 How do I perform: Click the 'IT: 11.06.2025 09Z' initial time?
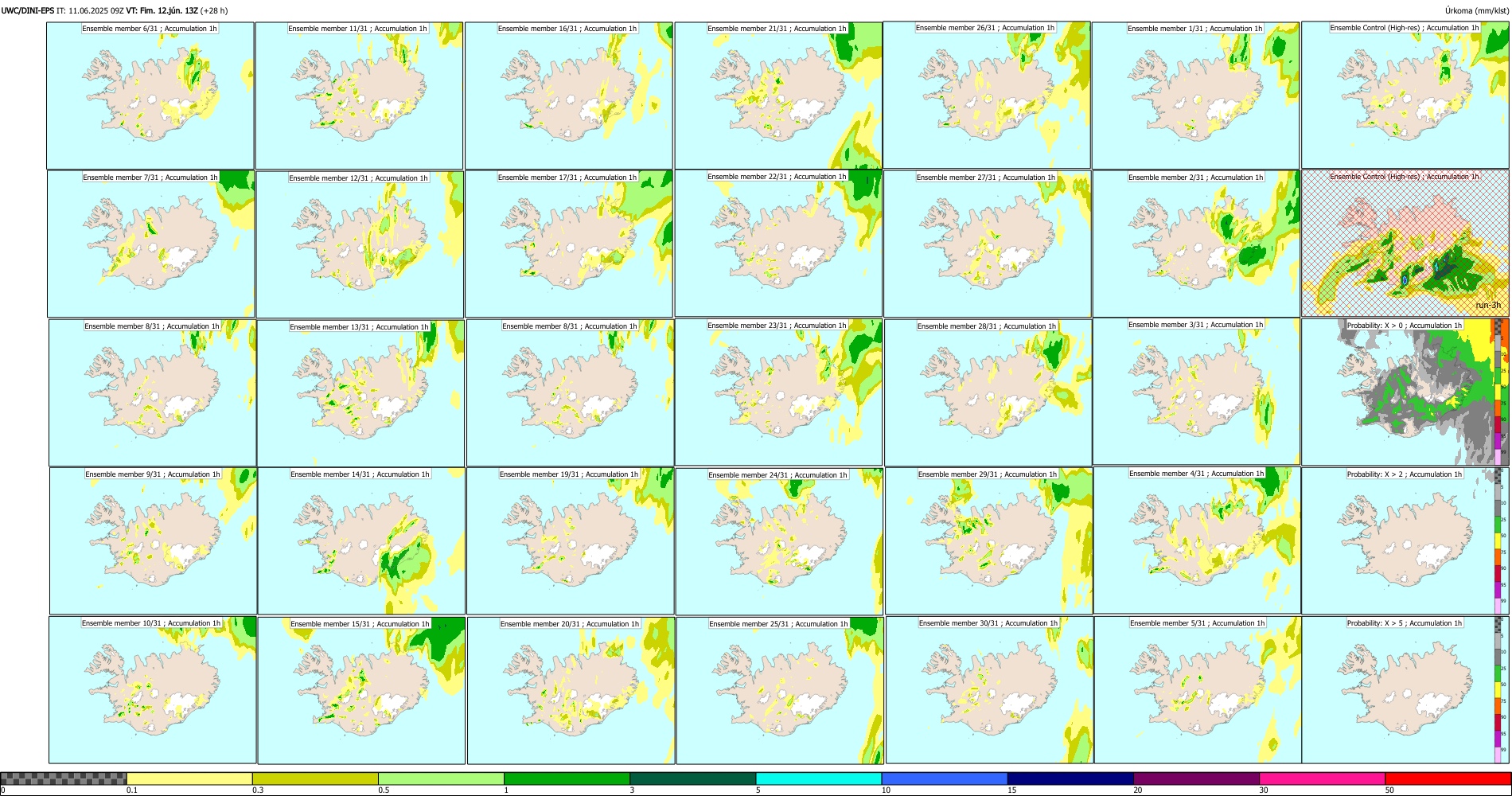click(90, 11)
